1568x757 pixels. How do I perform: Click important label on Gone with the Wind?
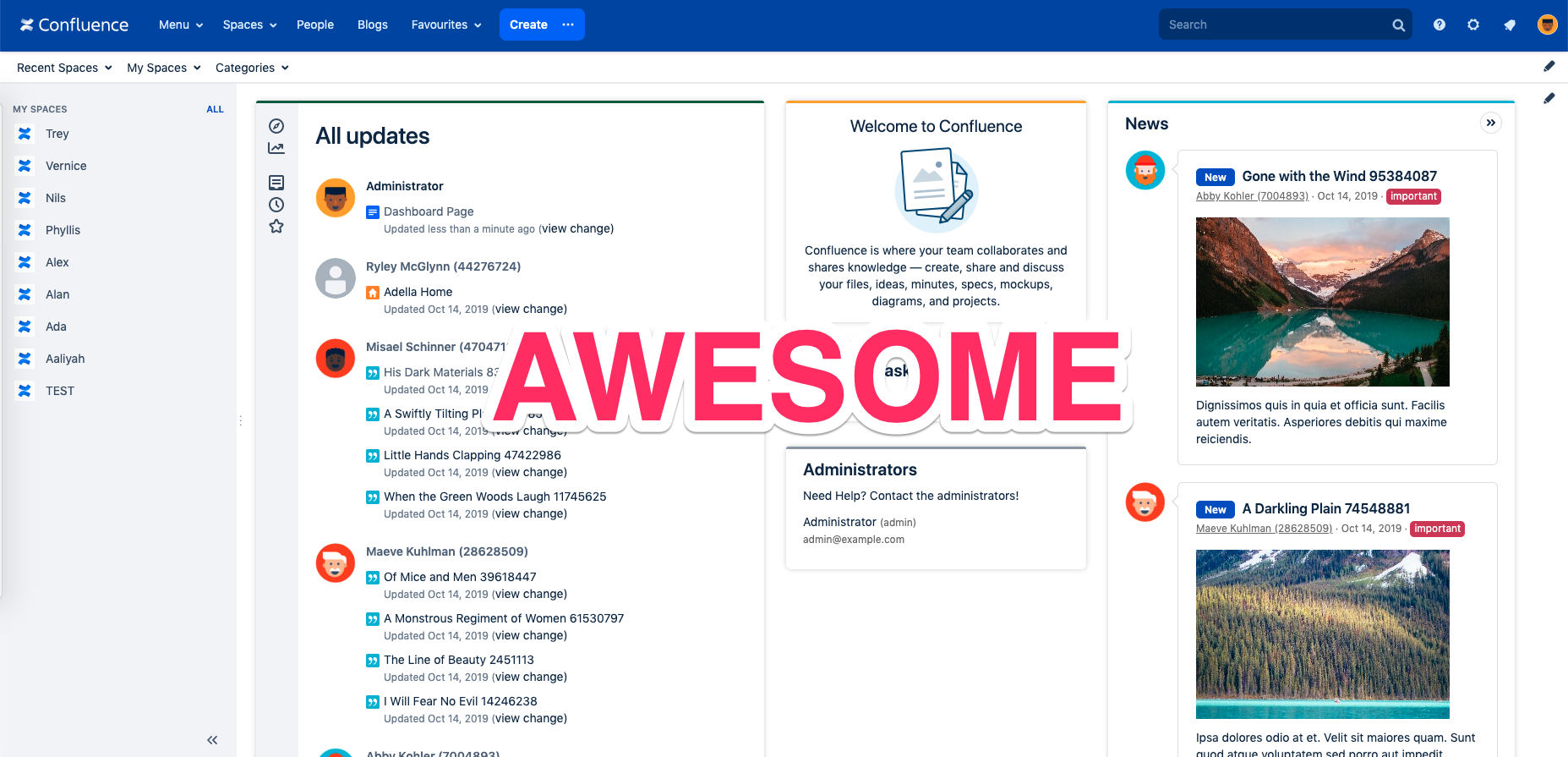[1414, 196]
